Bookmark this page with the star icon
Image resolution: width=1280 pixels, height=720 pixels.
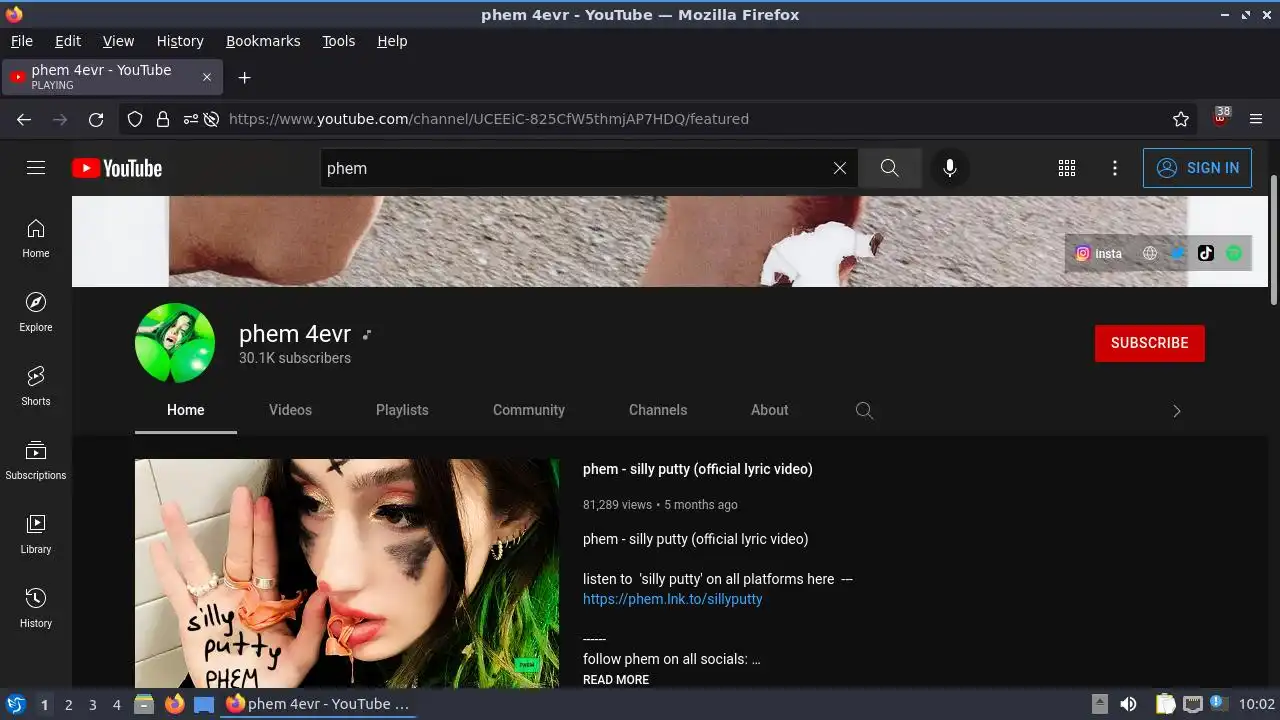[x=1181, y=119]
